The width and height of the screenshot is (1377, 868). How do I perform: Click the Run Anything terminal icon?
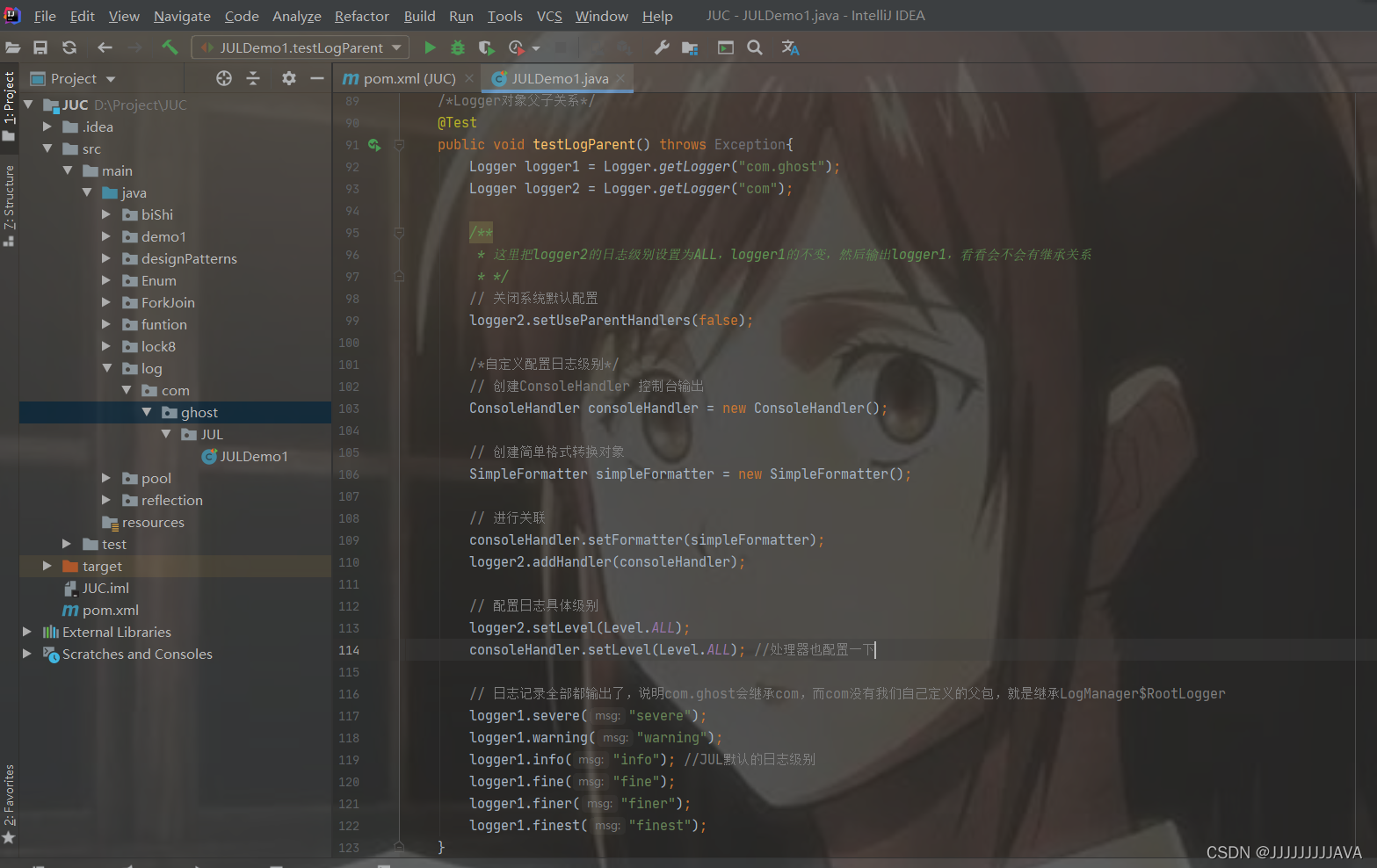[726, 47]
